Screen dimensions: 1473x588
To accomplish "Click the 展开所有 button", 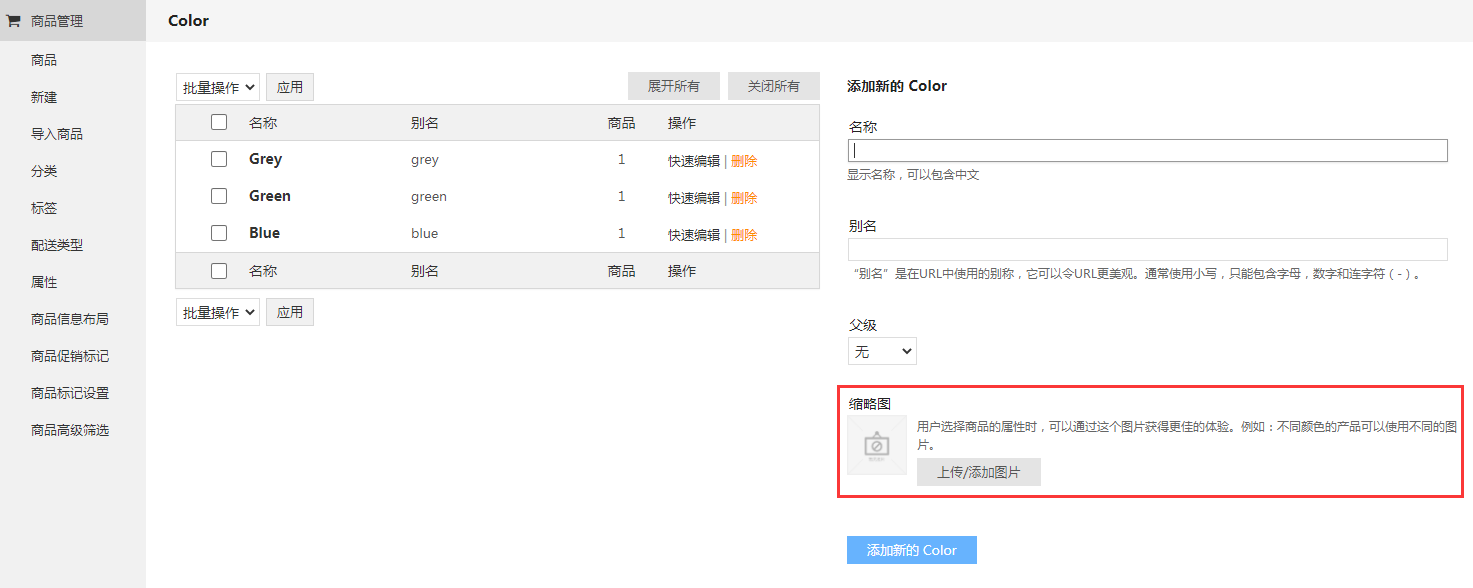I will point(674,86).
